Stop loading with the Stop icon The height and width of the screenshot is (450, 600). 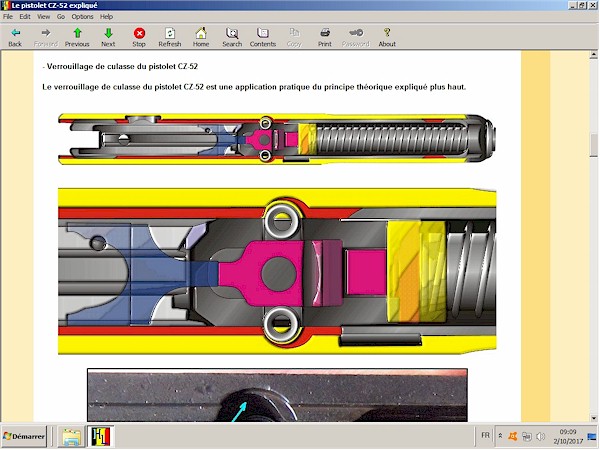coord(139,38)
